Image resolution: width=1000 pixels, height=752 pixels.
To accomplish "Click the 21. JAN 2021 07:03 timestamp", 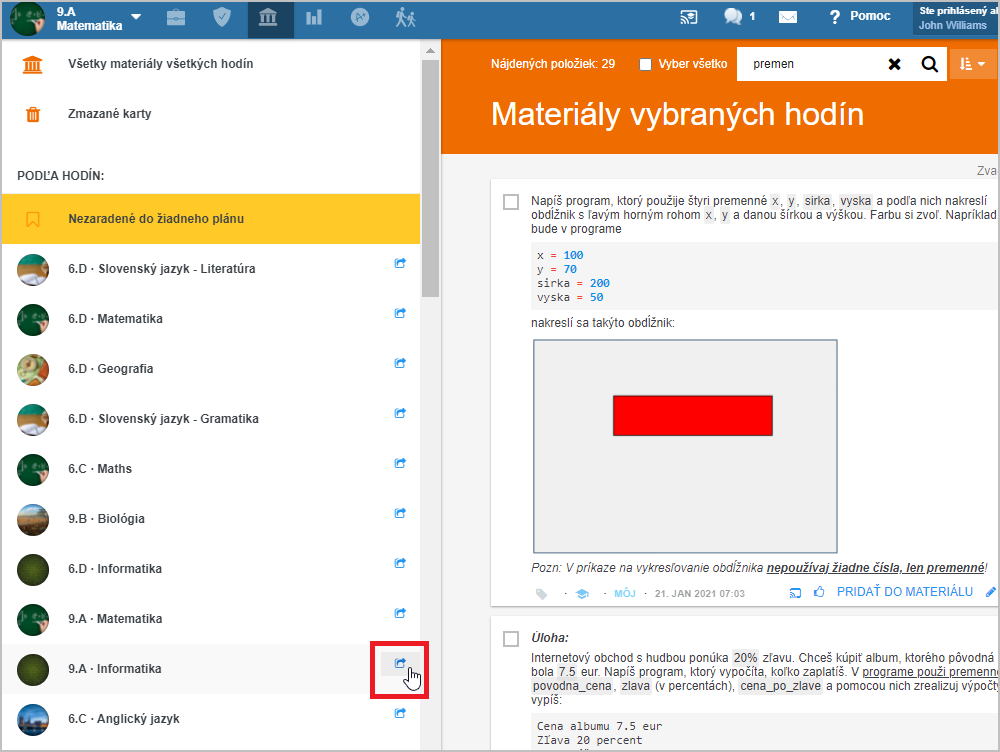I will tap(700, 594).
